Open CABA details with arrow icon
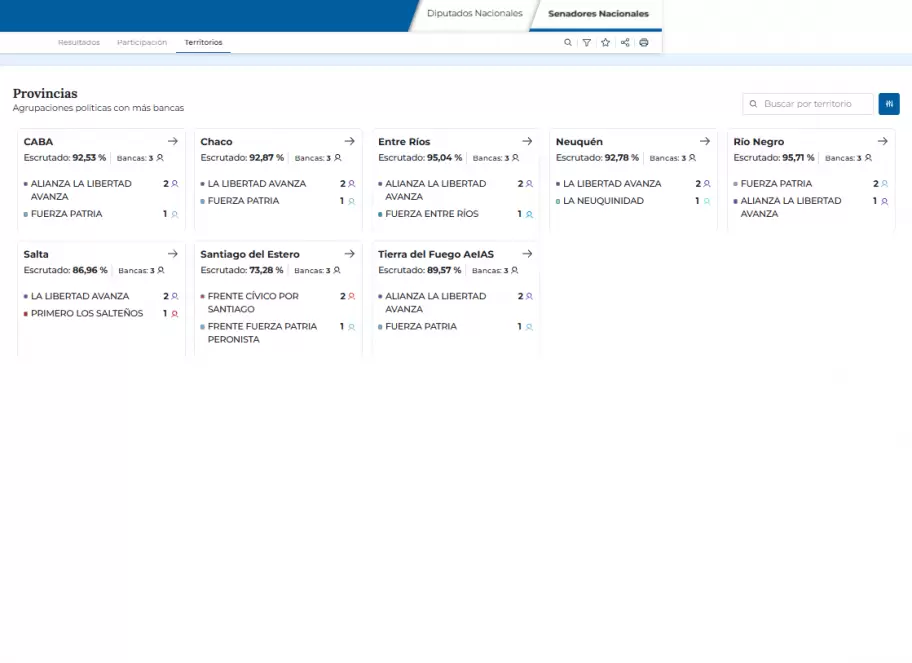This screenshot has width=912, height=663. [173, 142]
